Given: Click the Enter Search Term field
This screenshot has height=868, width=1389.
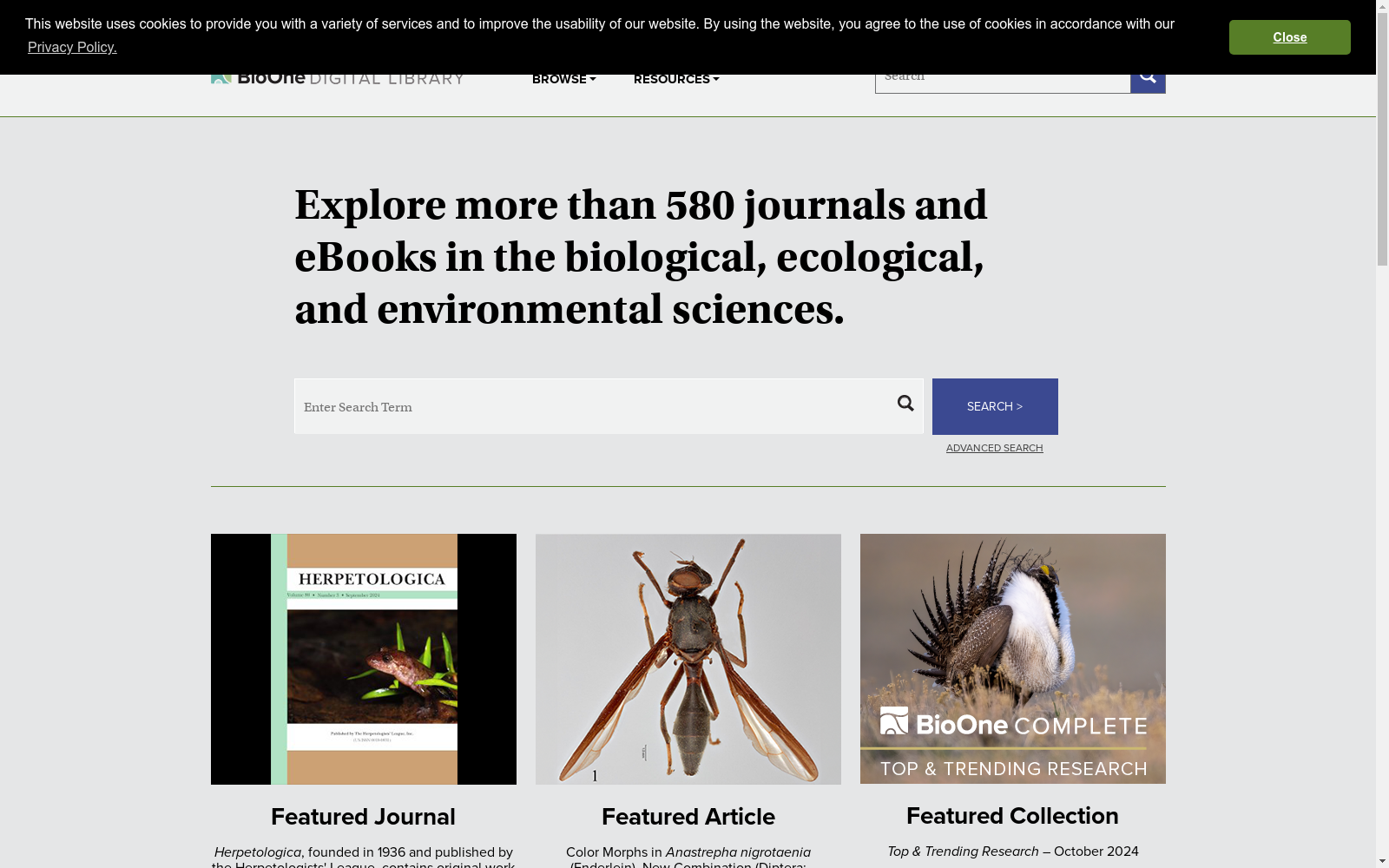Looking at the screenshot, I should 609,406.
